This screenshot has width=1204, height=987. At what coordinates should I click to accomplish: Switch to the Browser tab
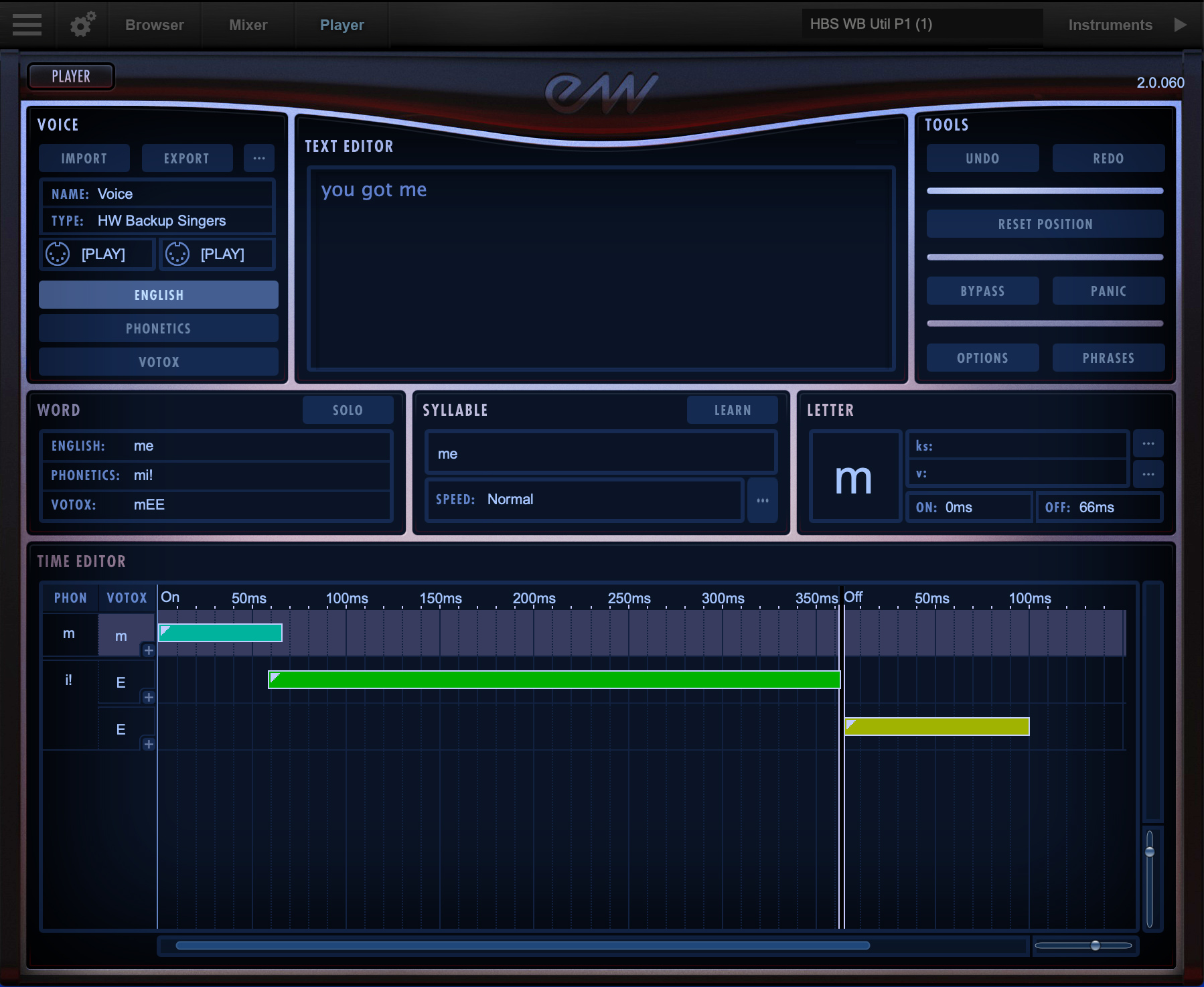pyautogui.click(x=154, y=25)
